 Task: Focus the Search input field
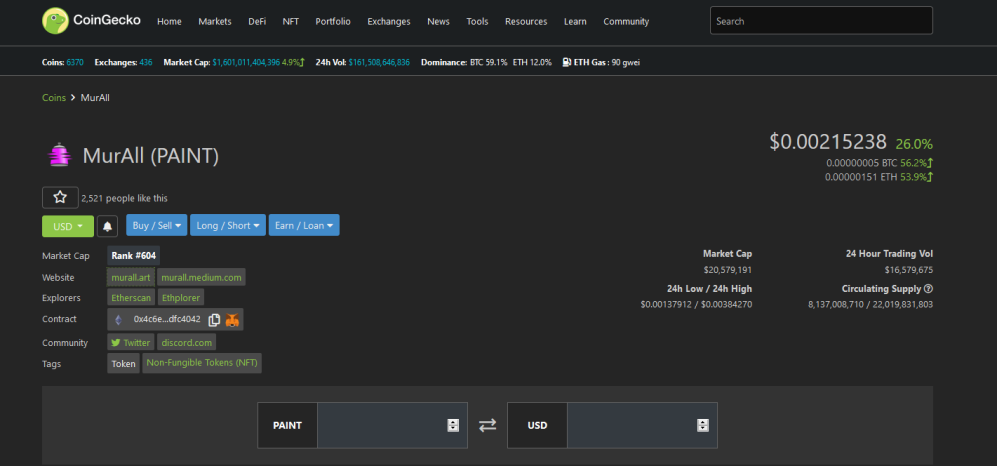821,21
